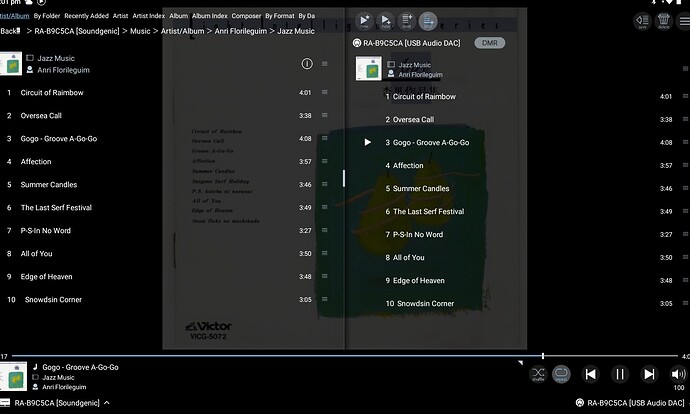Expand the RA-B9C5CA [Soundgenic] server selector
The width and height of the screenshot is (690, 414).
click(x=55, y=403)
